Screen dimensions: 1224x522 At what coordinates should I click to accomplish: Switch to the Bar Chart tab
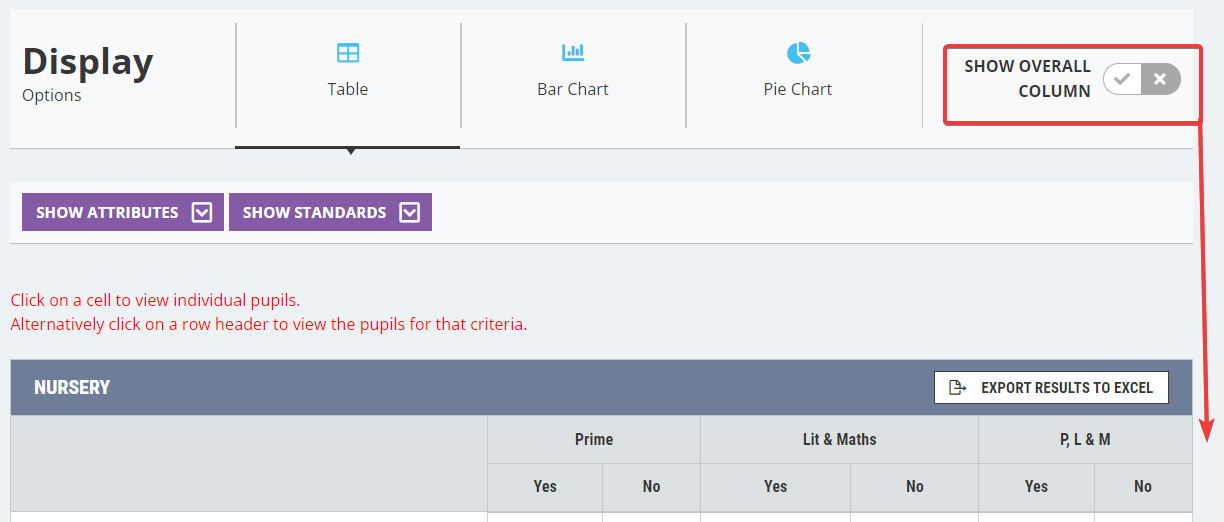573,89
